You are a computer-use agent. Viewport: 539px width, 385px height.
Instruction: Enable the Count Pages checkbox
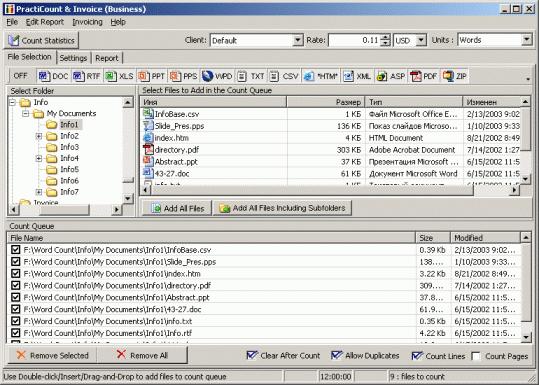(x=476, y=356)
